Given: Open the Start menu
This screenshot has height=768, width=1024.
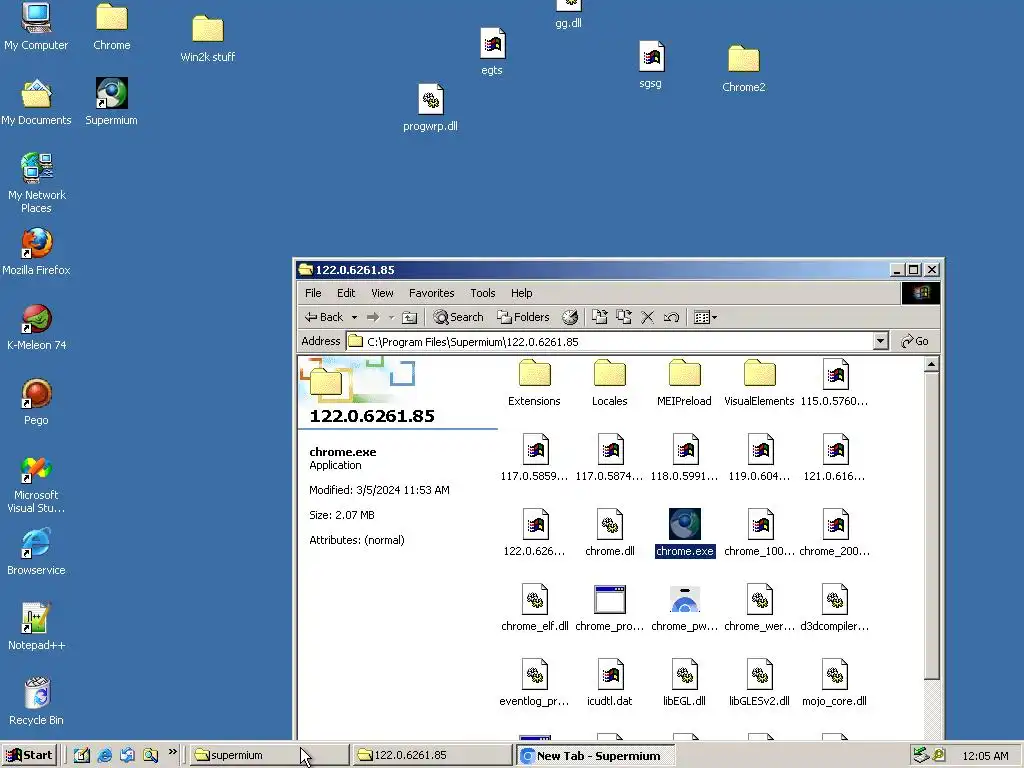Looking at the screenshot, I should point(29,755).
